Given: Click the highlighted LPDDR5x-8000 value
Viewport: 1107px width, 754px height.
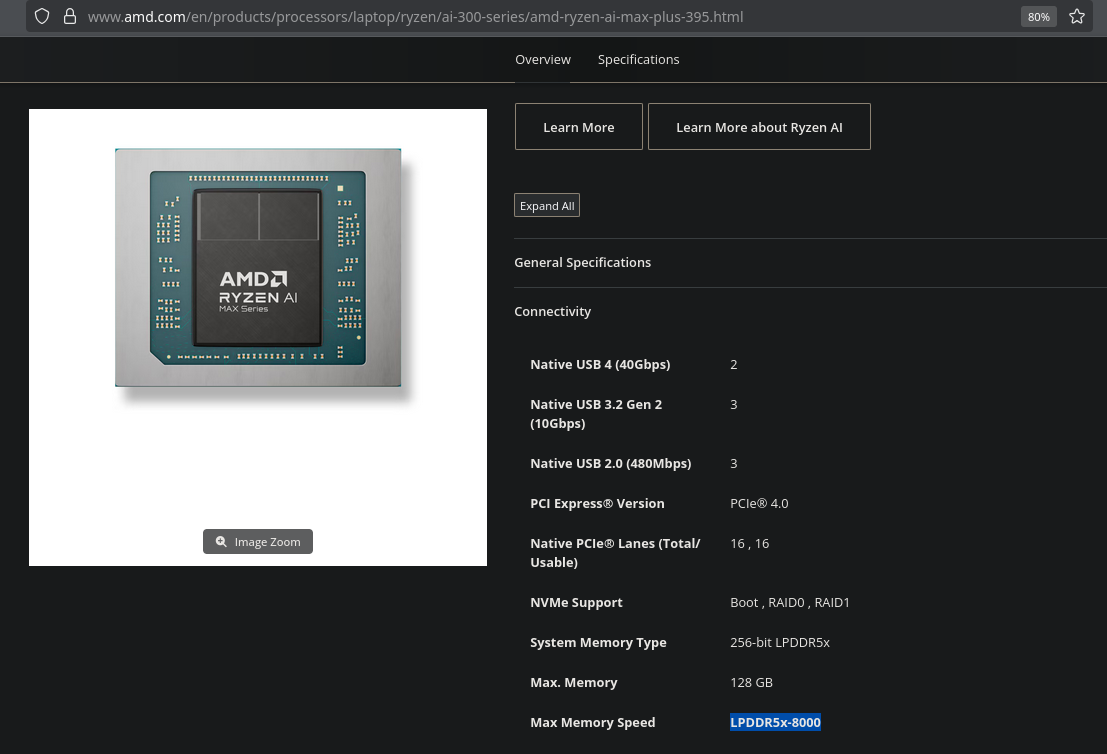Looking at the screenshot, I should point(775,722).
